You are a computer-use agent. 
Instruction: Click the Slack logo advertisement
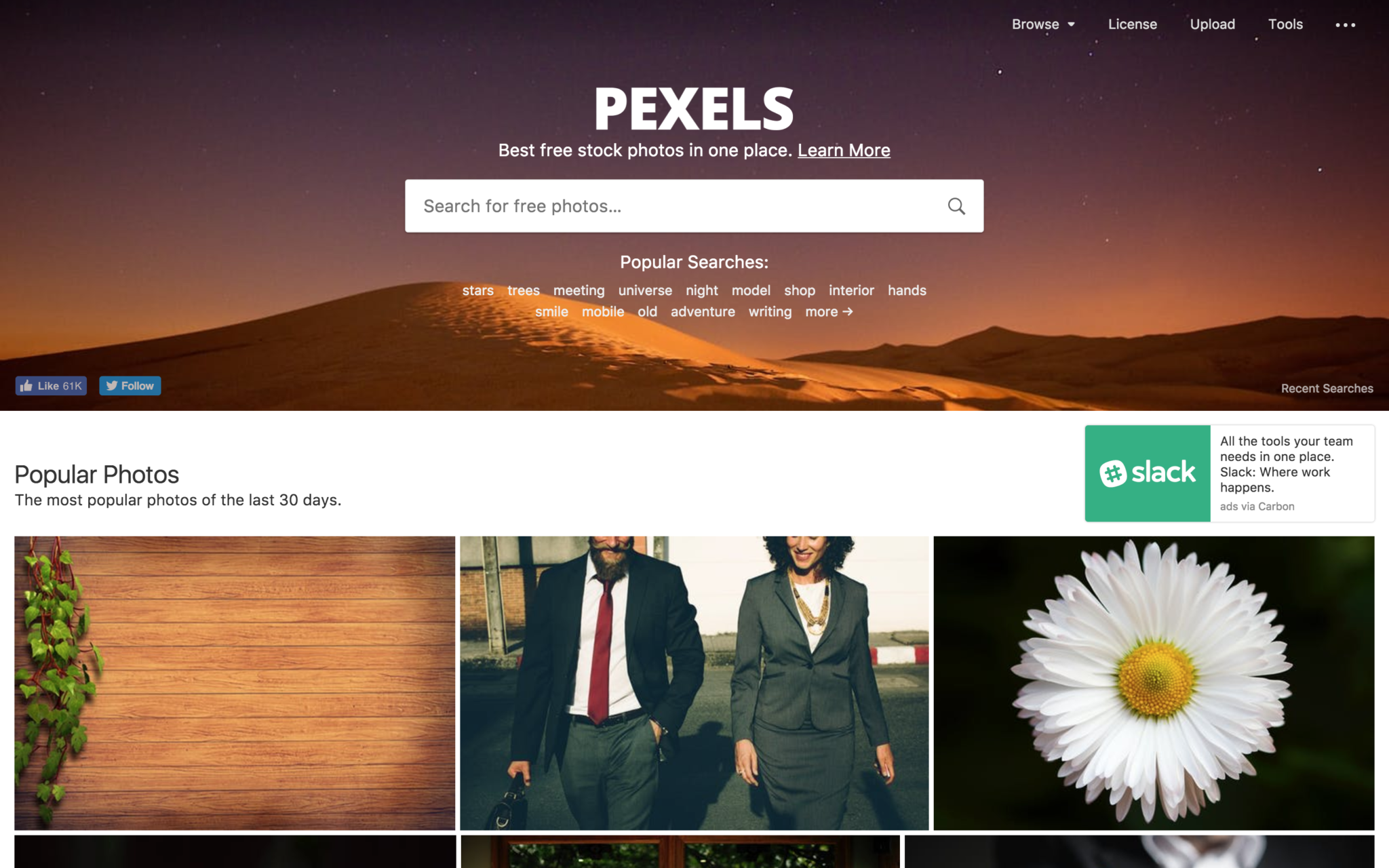1148,473
